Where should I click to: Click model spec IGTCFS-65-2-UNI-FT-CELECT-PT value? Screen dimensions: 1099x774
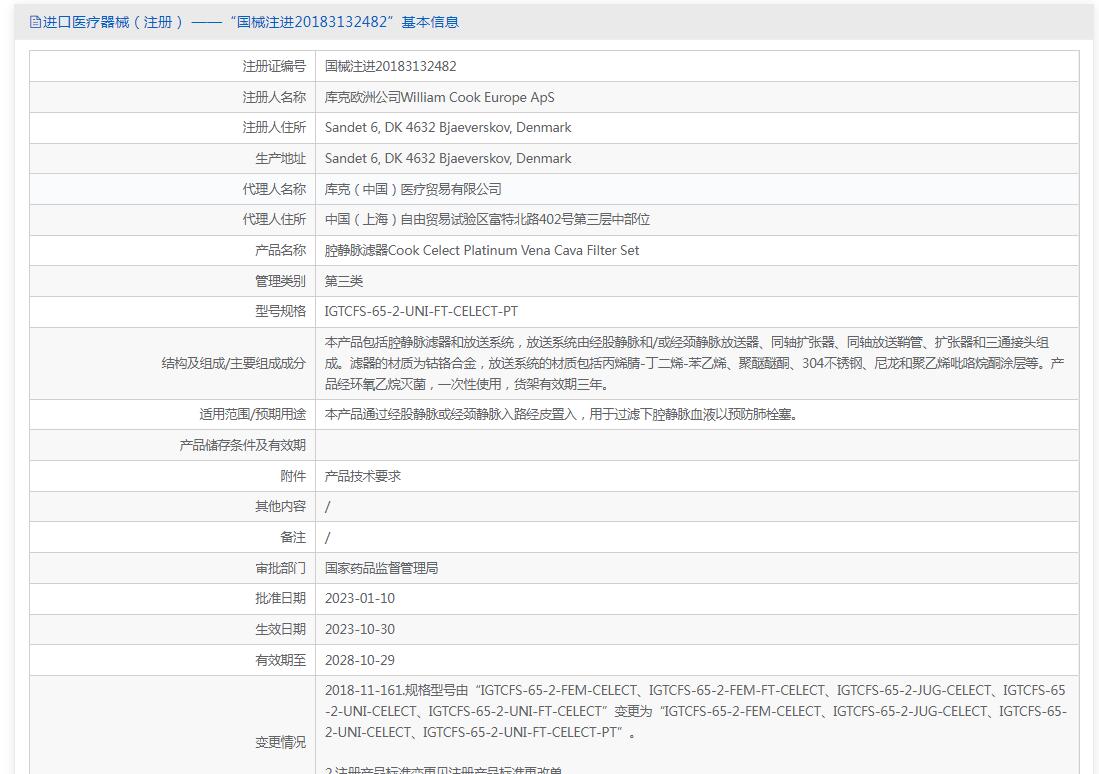point(421,311)
